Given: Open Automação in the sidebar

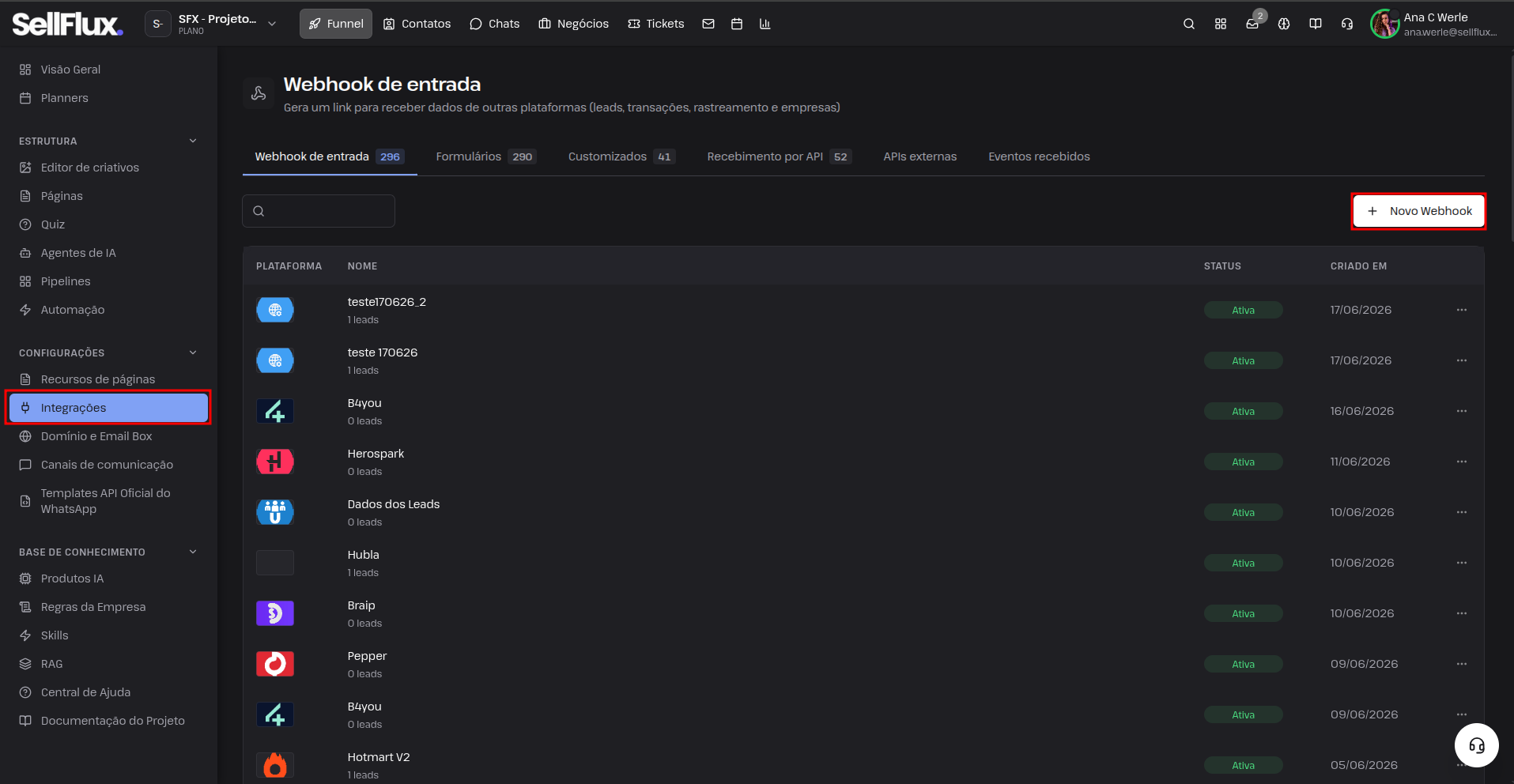Looking at the screenshot, I should 73,310.
